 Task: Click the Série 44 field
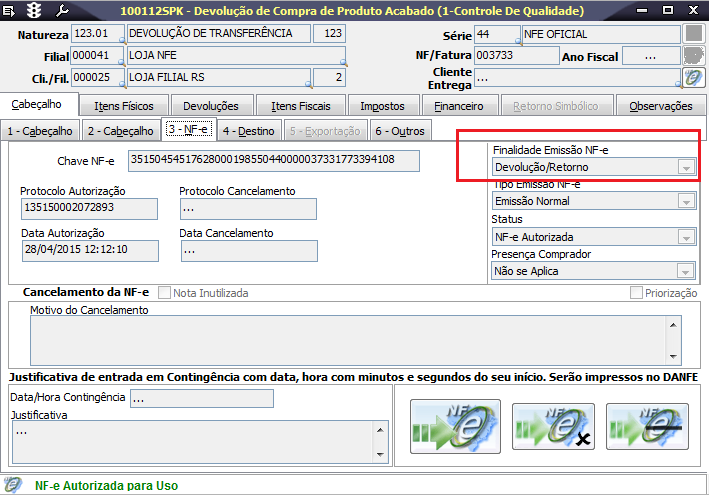[497, 34]
